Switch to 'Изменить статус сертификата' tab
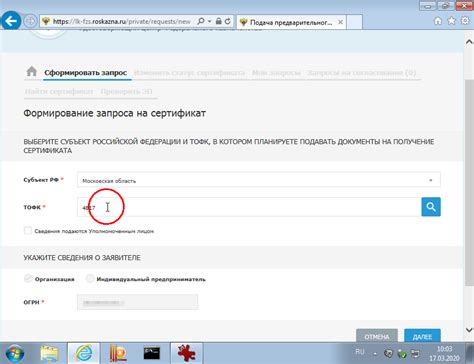474x364 pixels. pos(189,73)
